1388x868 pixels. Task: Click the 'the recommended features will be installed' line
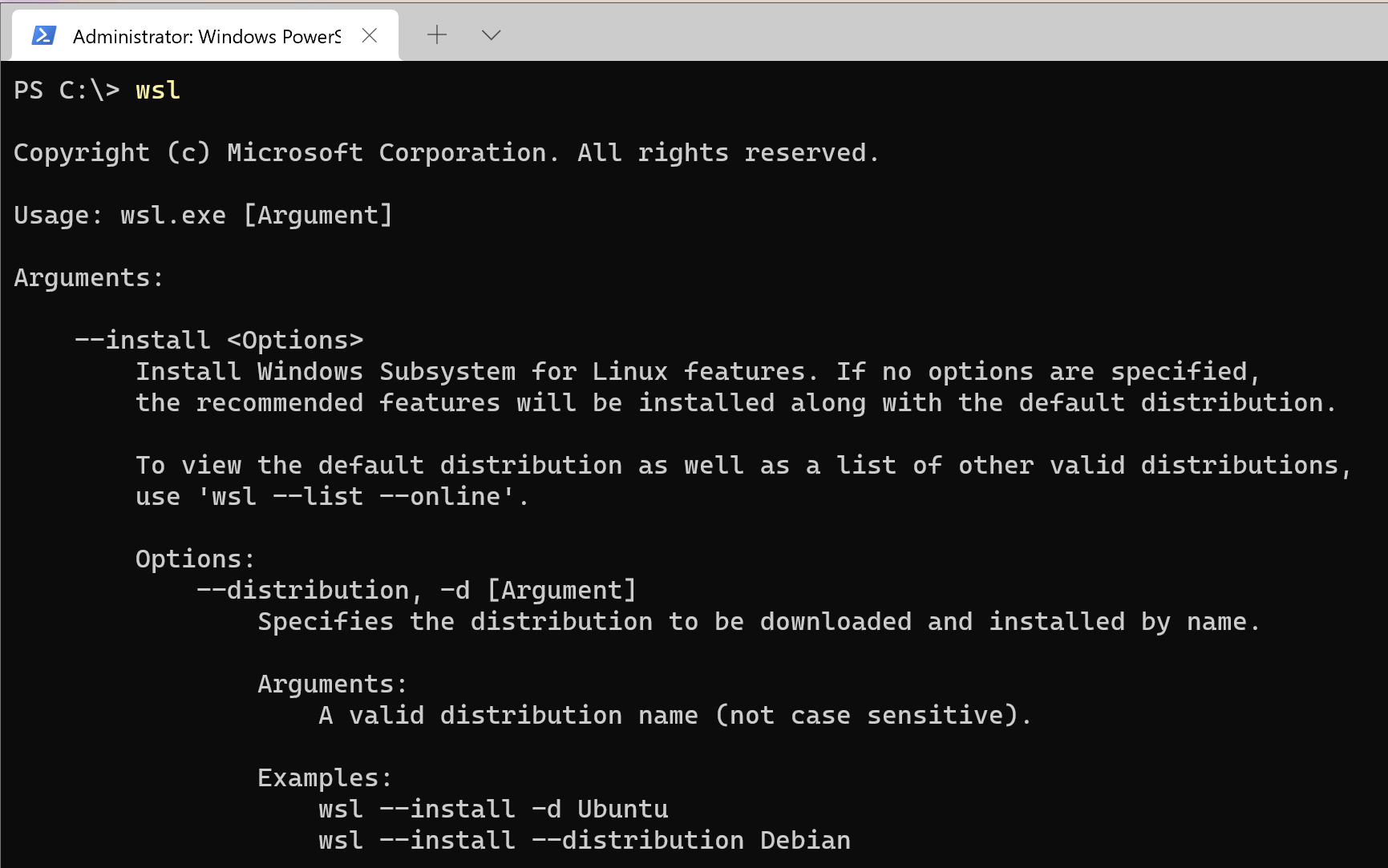coord(736,402)
